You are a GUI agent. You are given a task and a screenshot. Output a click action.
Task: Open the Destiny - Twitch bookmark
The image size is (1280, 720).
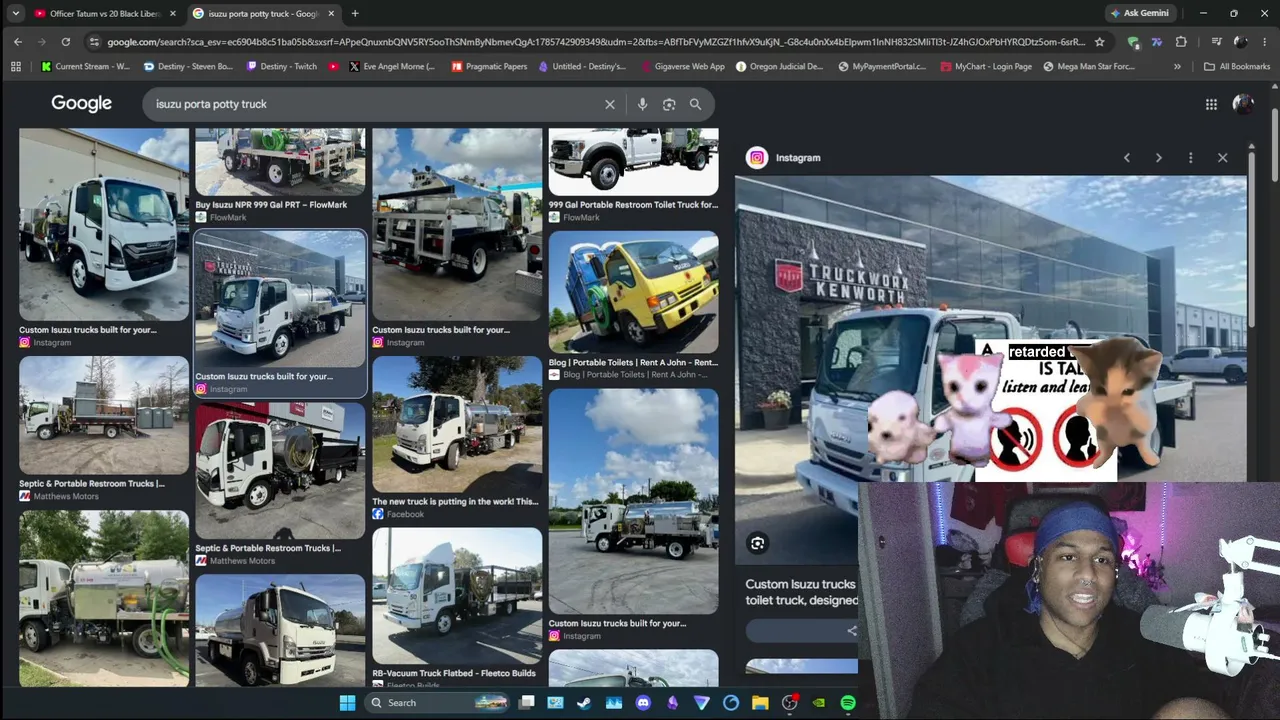(x=281, y=66)
